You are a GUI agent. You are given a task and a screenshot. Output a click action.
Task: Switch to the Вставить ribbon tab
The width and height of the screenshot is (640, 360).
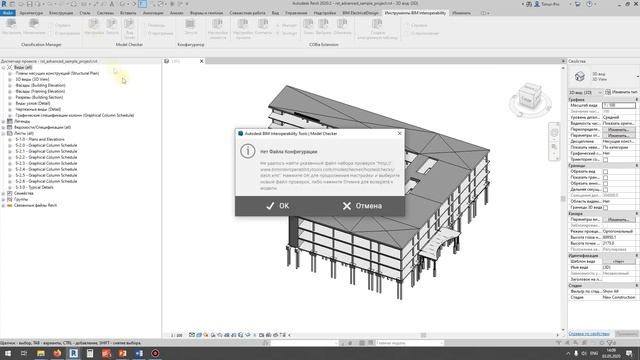pyautogui.click(x=128, y=13)
